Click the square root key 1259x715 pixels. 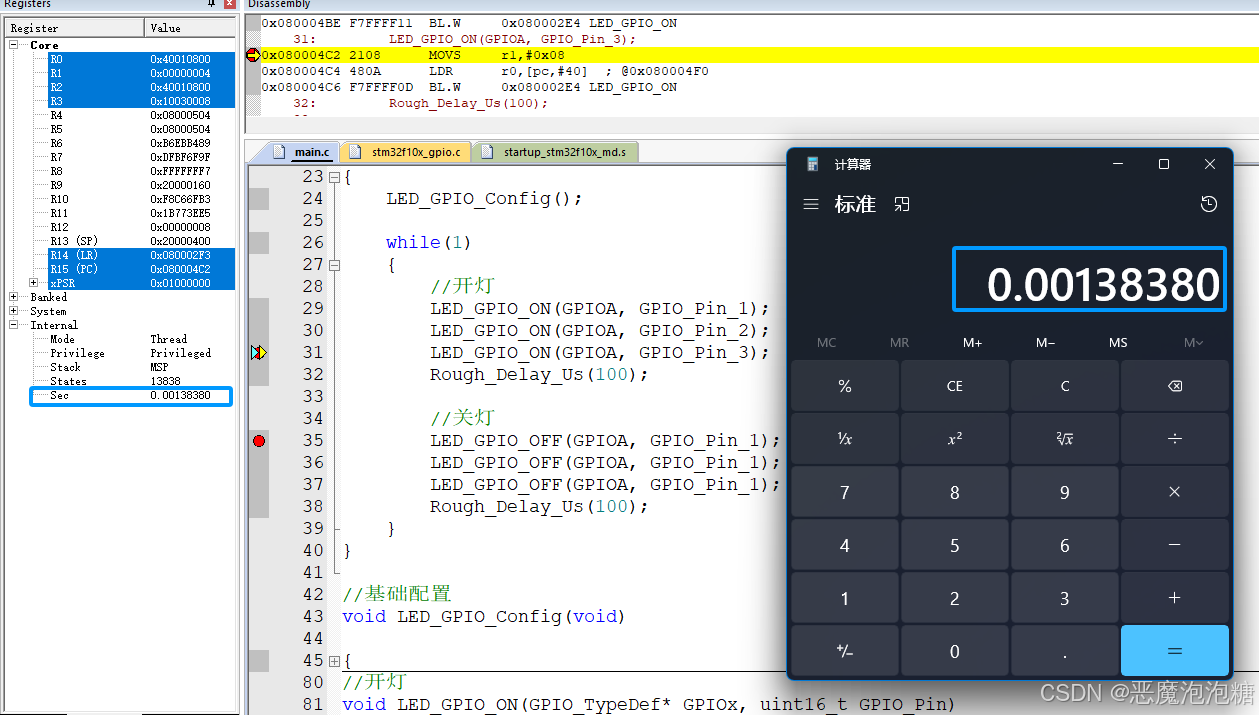point(1065,438)
